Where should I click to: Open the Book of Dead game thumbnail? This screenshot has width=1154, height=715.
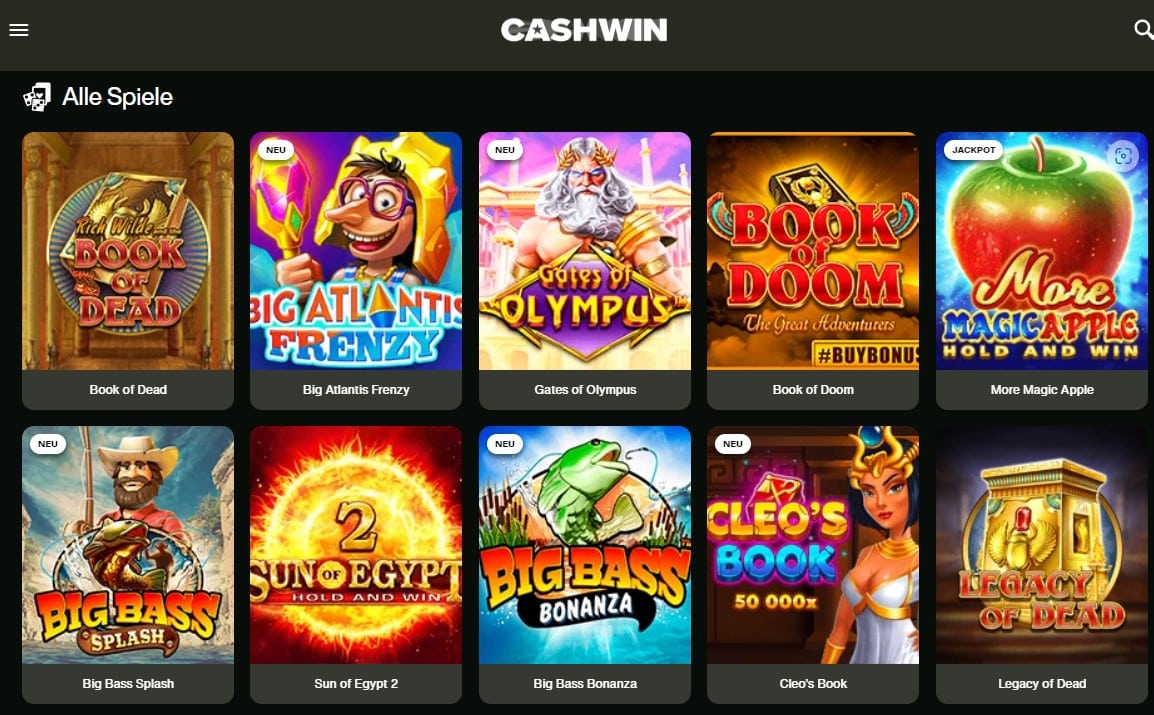click(128, 251)
